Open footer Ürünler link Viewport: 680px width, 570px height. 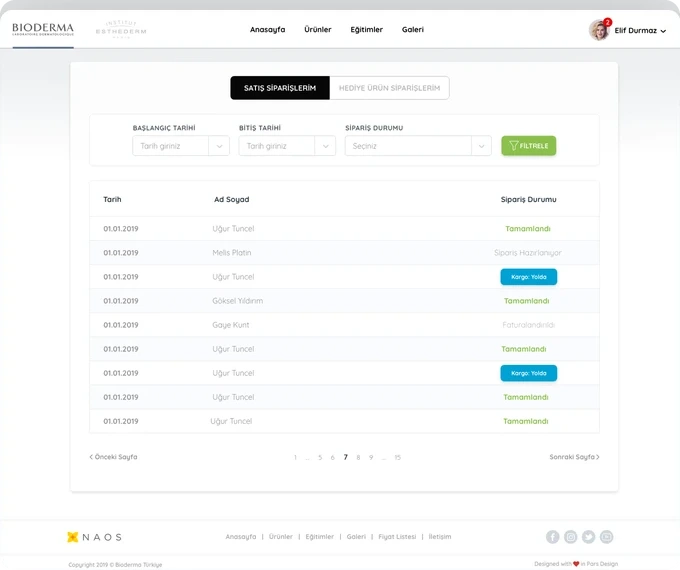coord(281,537)
